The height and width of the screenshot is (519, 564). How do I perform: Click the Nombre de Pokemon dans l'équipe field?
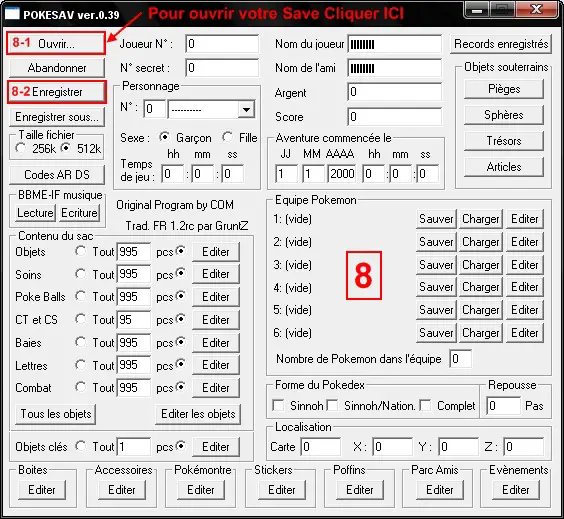coord(460,359)
